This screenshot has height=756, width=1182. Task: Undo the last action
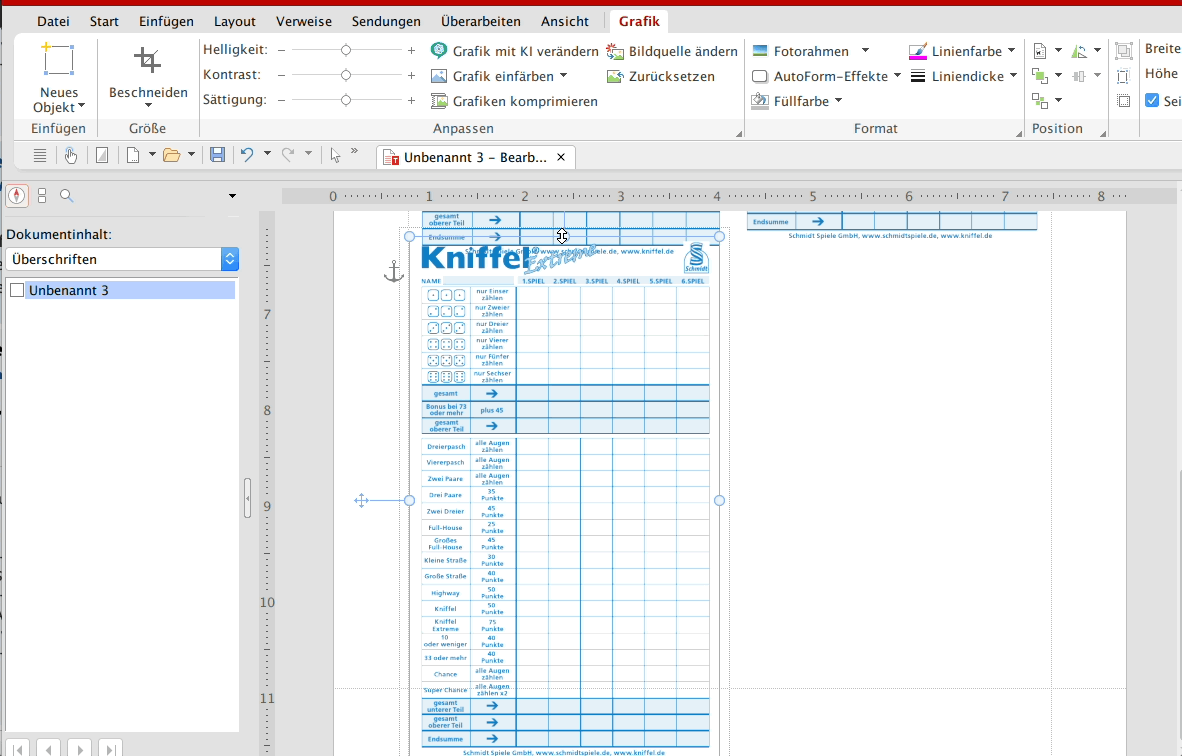point(247,155)
